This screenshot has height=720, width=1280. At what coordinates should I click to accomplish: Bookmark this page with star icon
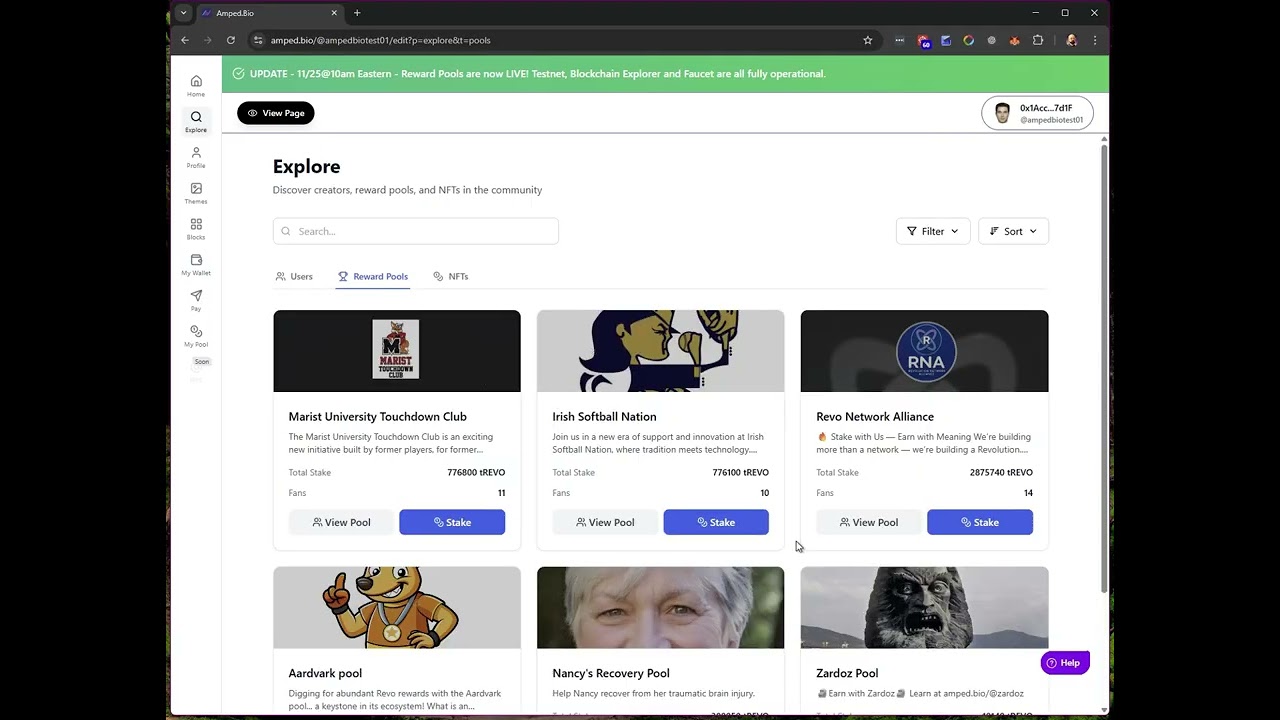pyautogui.click(x=868, y=40)
